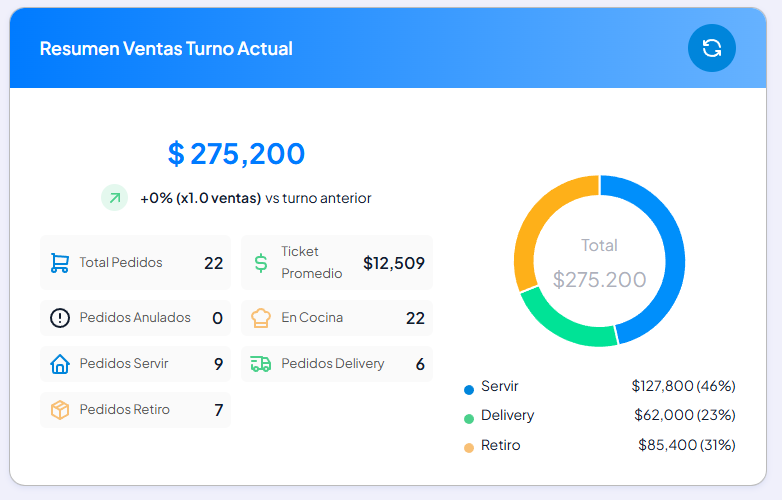Click the Total $275.200 donut center label
The width and height of the screenshot is (782, 500).
[x=599, y=263]
